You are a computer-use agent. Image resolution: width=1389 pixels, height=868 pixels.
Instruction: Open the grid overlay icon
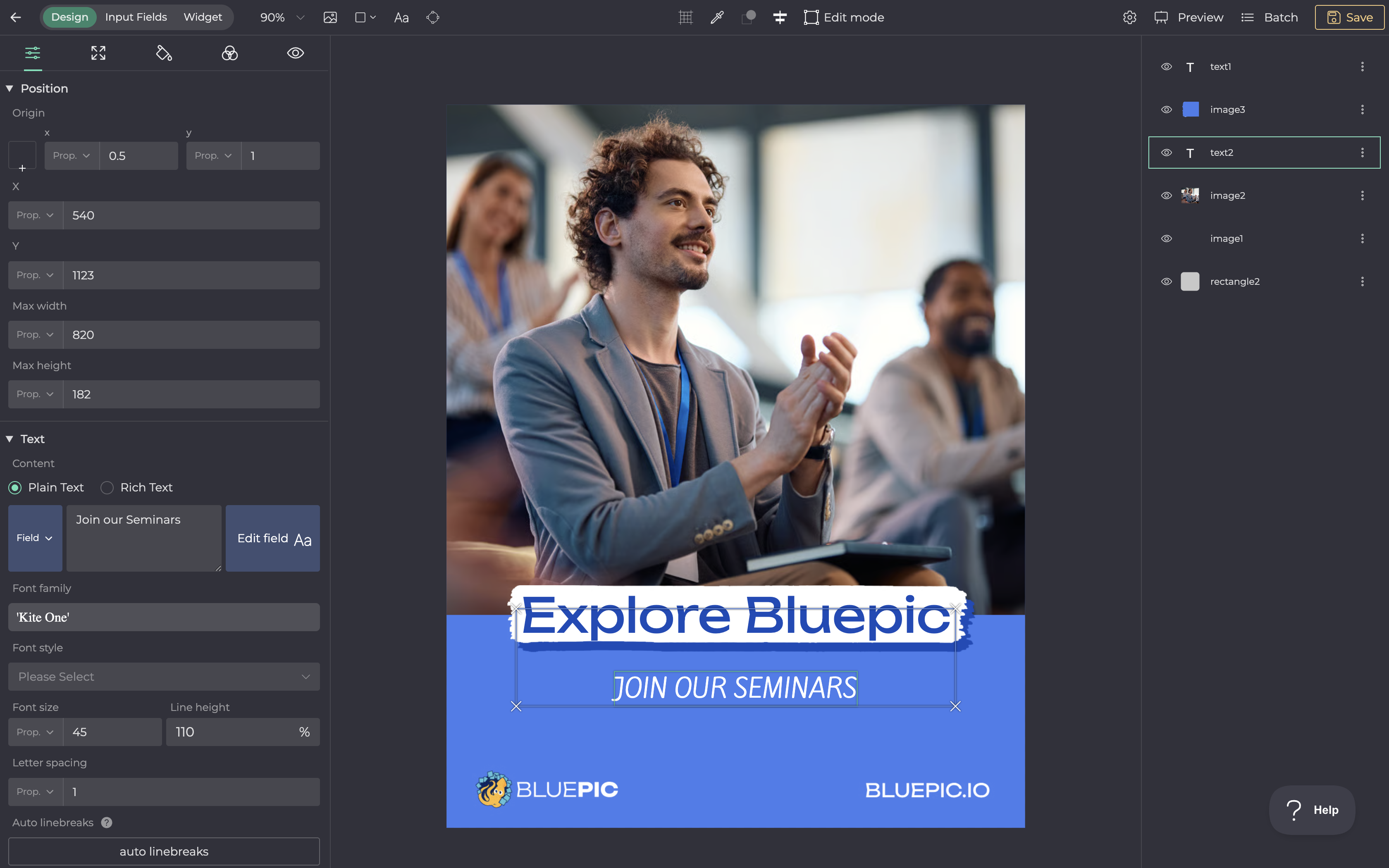pyautogui.click(x=685, y=17)
